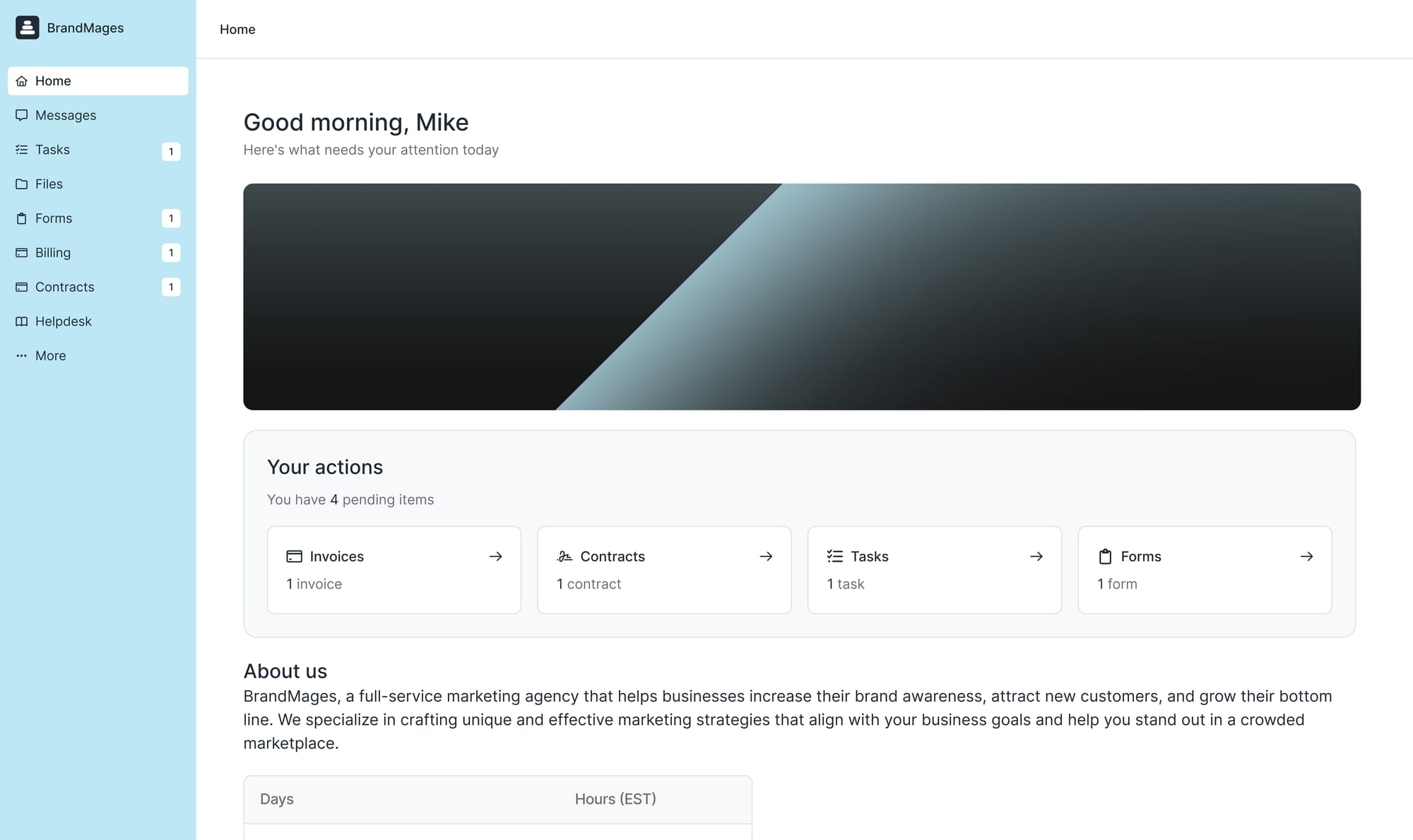Screen dimensions: 1413x840
Task: Click the Contracts icon in sidebar
Action: 22,287
